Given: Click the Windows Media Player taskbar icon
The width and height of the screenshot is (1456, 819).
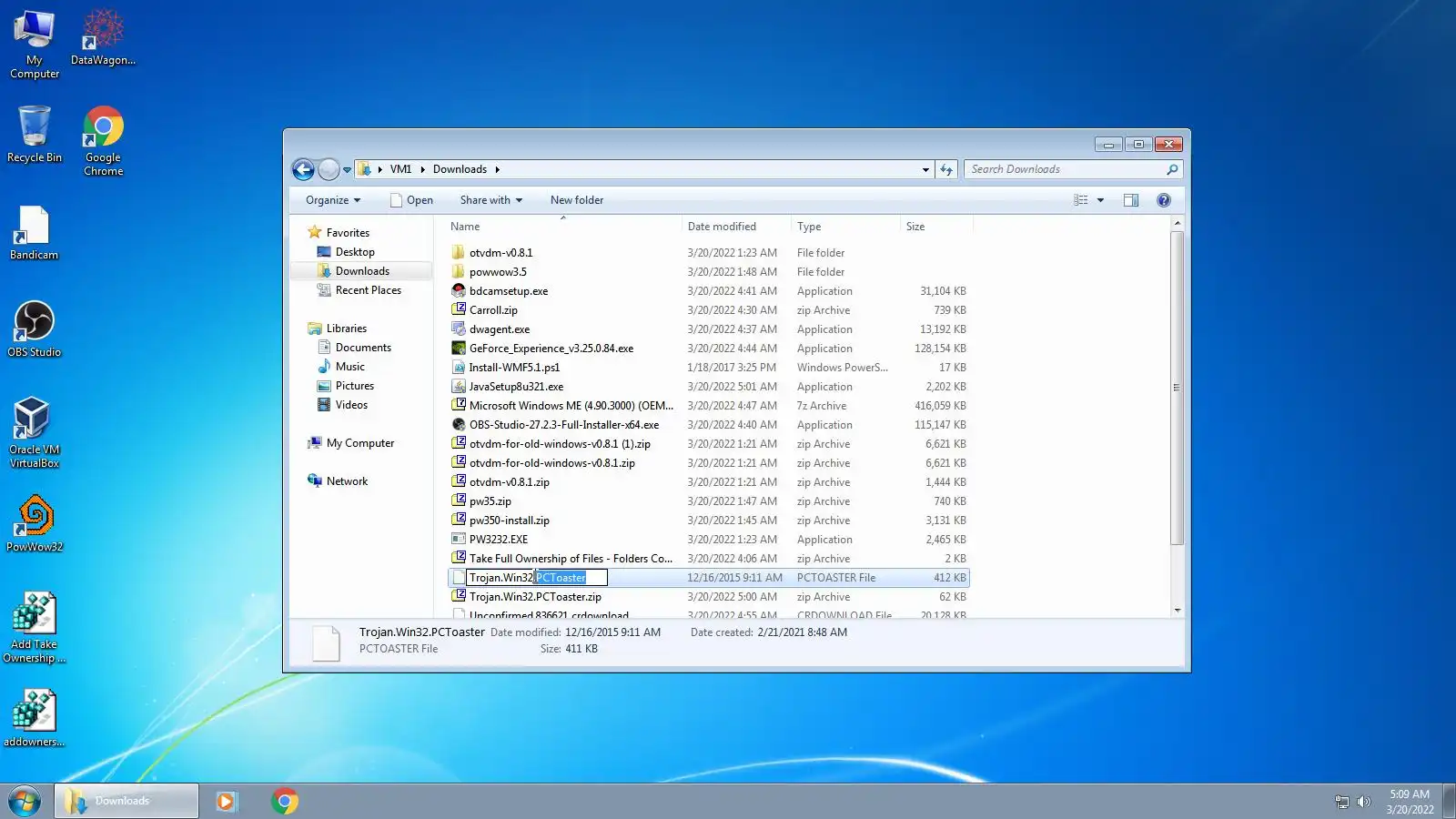Looking at the screenshot, I should [x=226, y=801].
